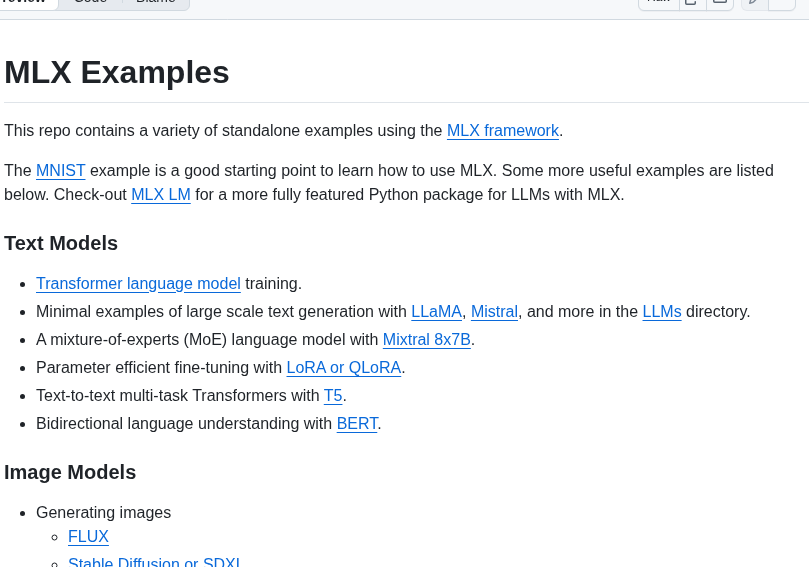Open the Mixtral 8x7B link

tap(427, 339)
